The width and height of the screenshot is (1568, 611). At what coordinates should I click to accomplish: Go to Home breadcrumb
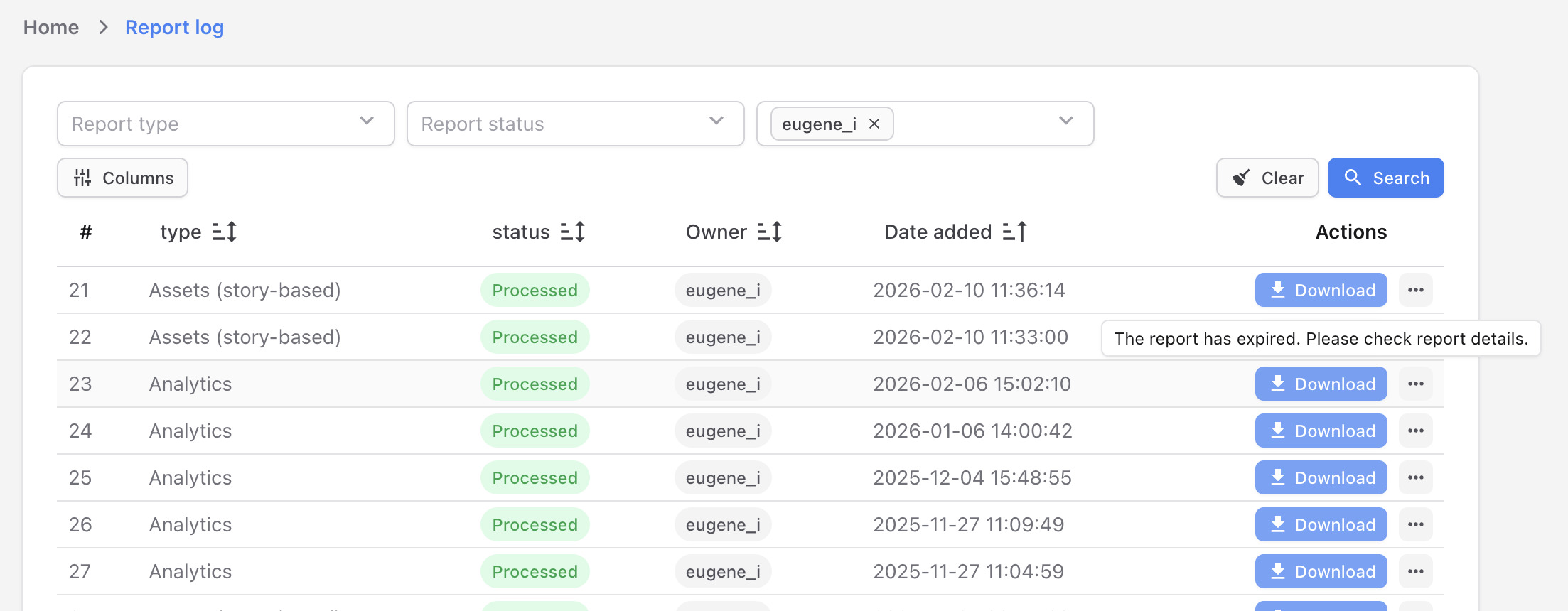(51, 27)
